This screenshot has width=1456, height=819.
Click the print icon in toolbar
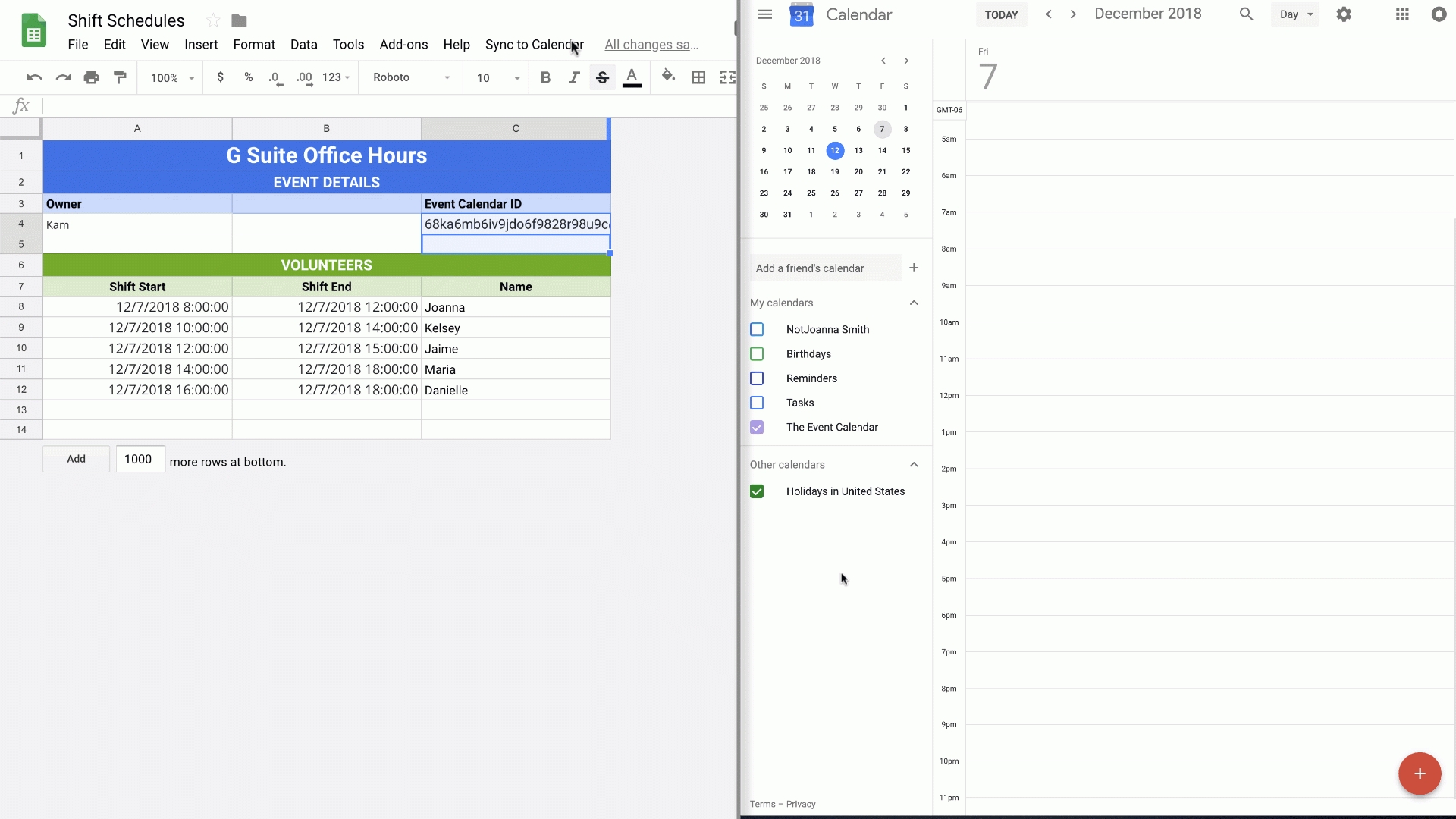pos(91,77)
